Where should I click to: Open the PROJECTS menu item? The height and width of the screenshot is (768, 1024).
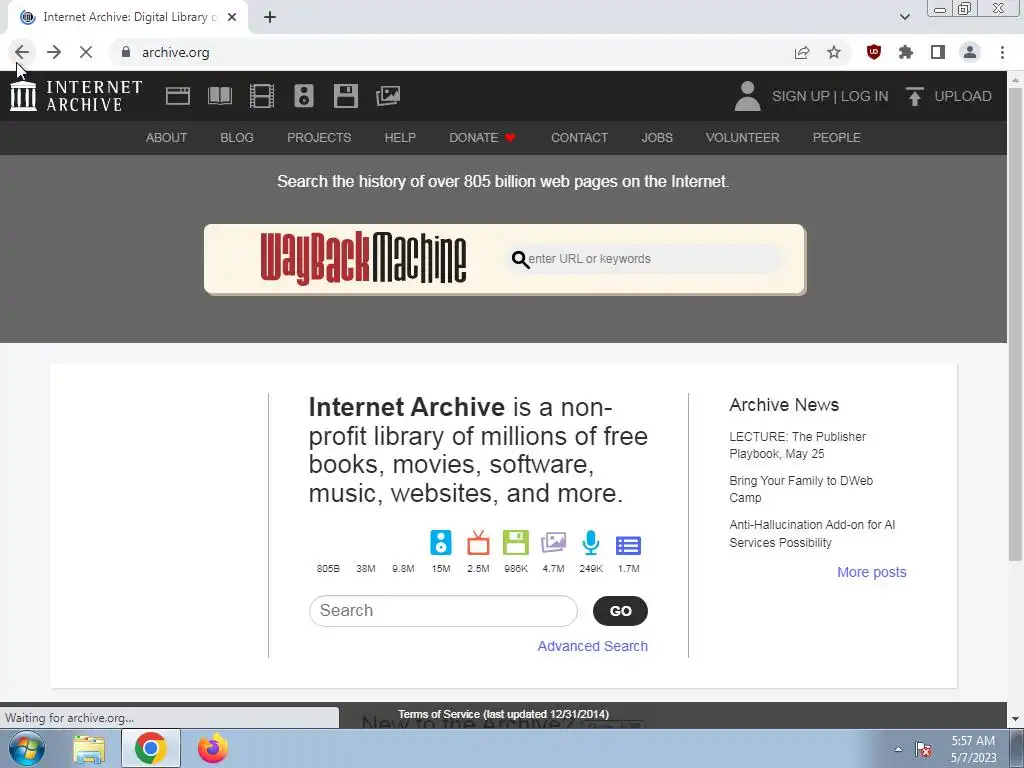point(319,138)
